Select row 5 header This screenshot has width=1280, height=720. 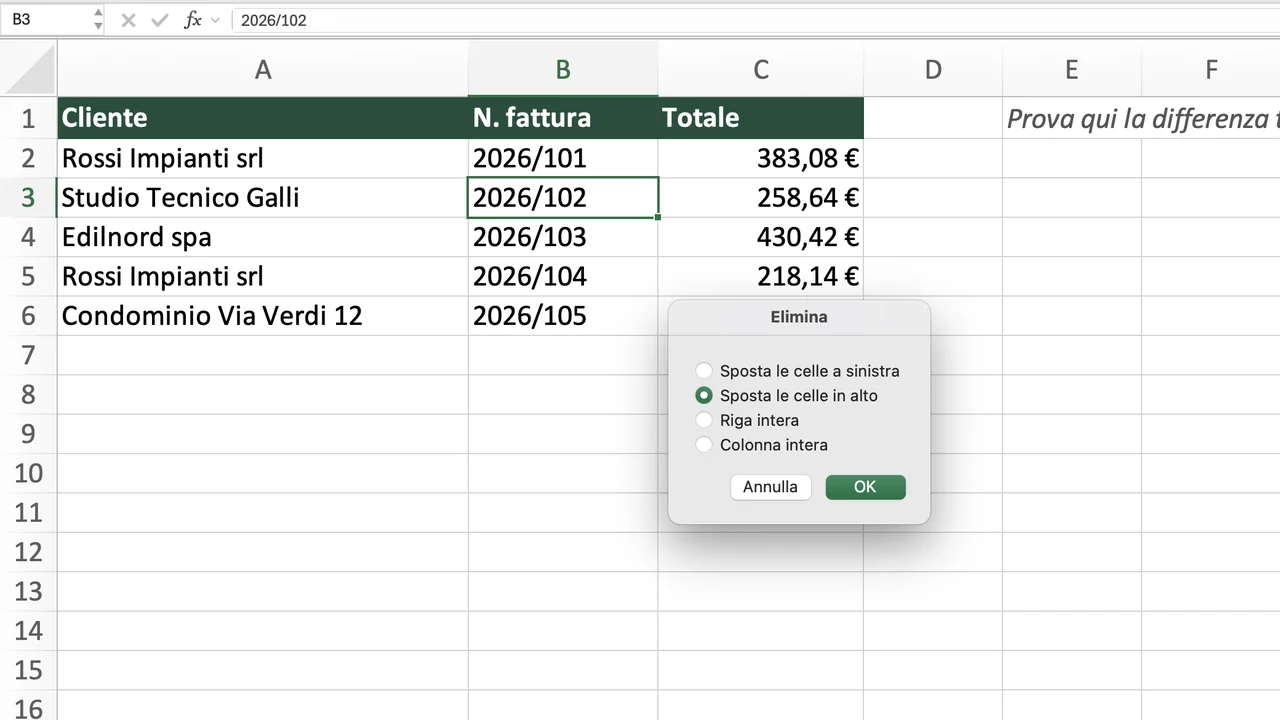[28, 276]
